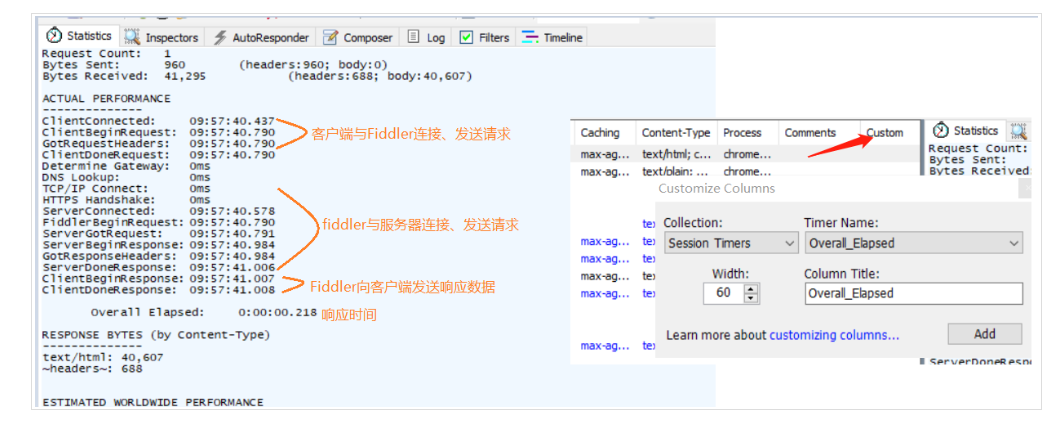This screenshot has height=422, width=1064.
Task: Click the Comments column header
Action: (x=810, y=133)
